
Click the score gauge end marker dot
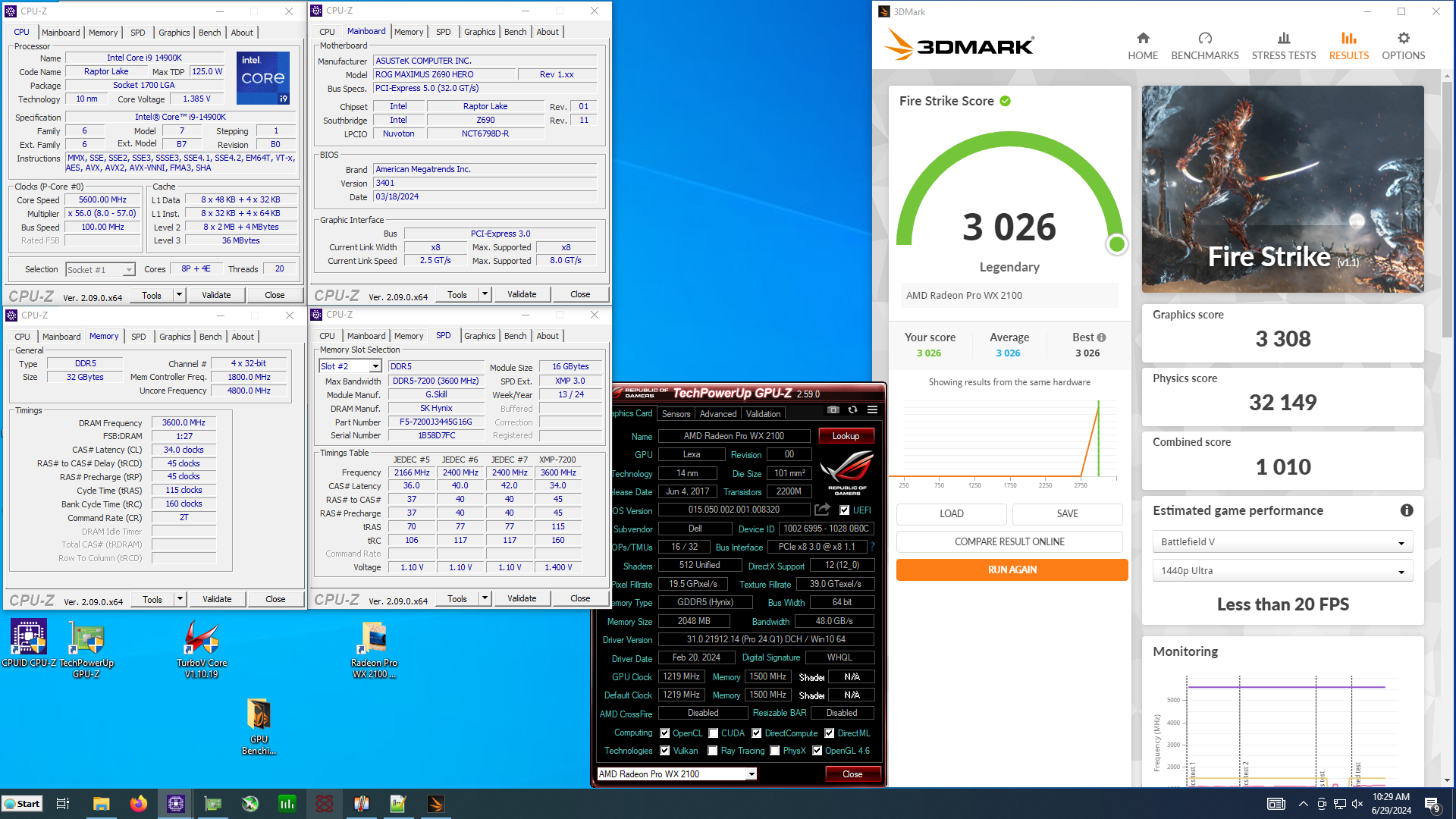(1116, 244)
